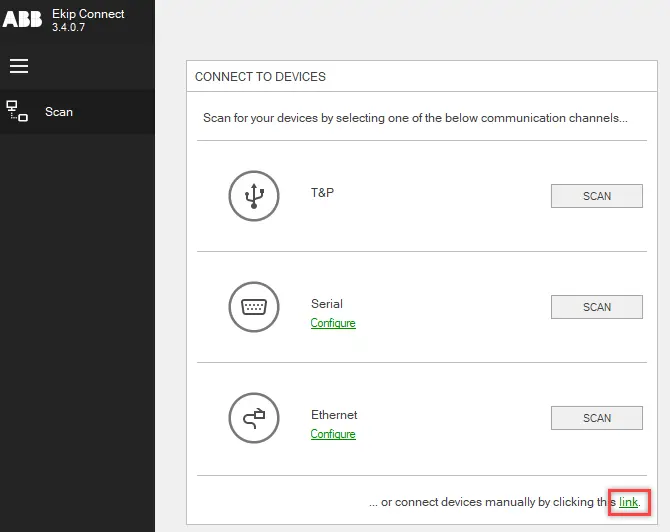Viewport: 670px width, 532px height.
Task: Click the T&P channel label
Action: pos(322,192)
